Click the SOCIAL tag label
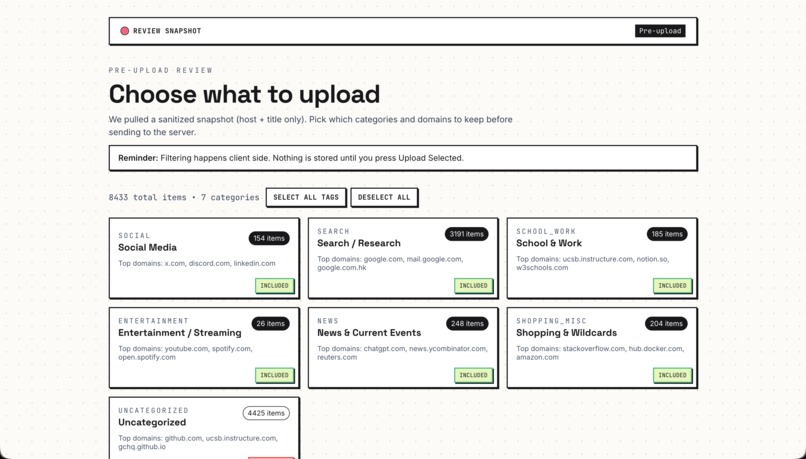Screen dimensions: 806x459 tap(134, 236)
